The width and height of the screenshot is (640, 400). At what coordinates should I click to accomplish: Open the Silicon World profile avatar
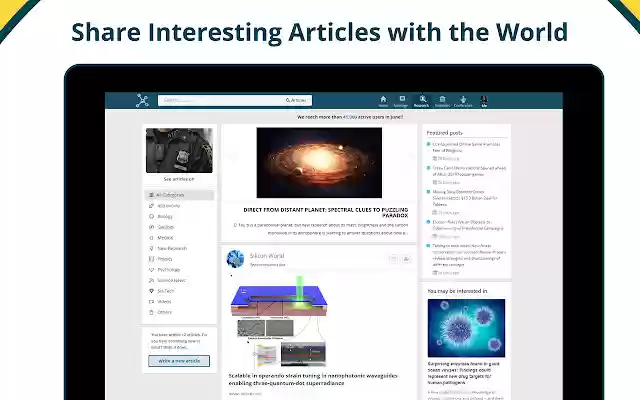point(236,259)
